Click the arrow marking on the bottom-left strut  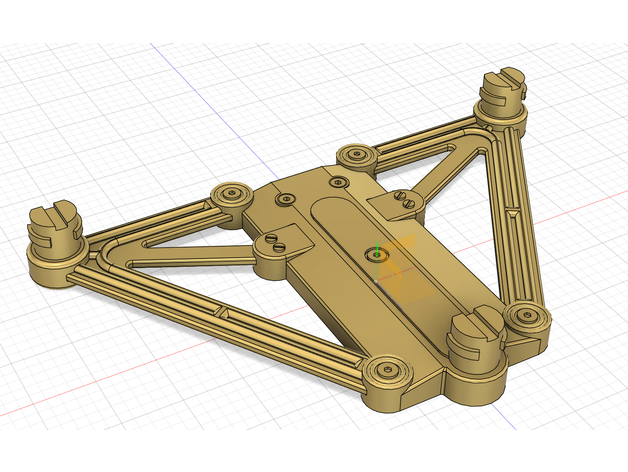224,314
